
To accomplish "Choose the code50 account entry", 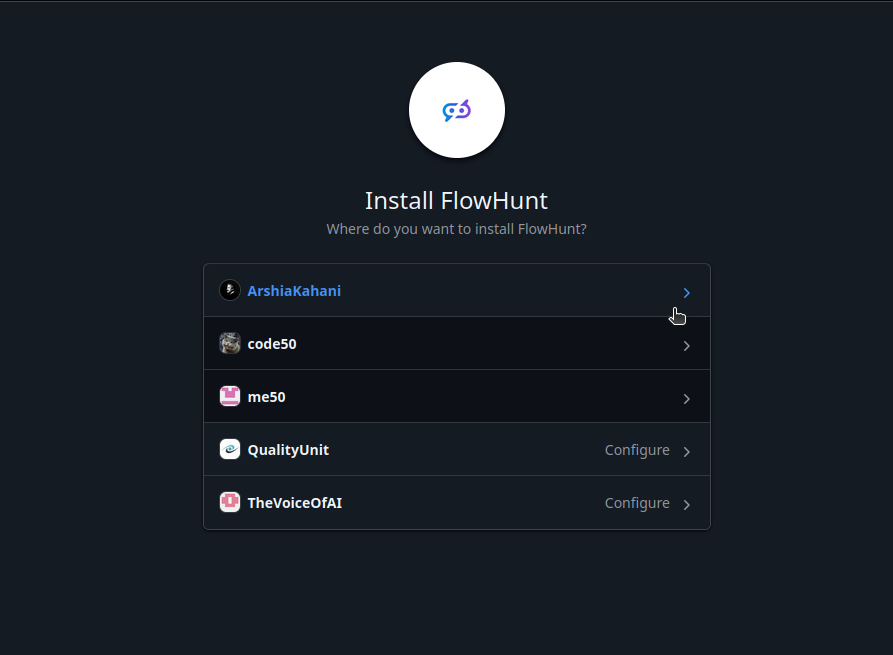I will (x=272, y=343).
